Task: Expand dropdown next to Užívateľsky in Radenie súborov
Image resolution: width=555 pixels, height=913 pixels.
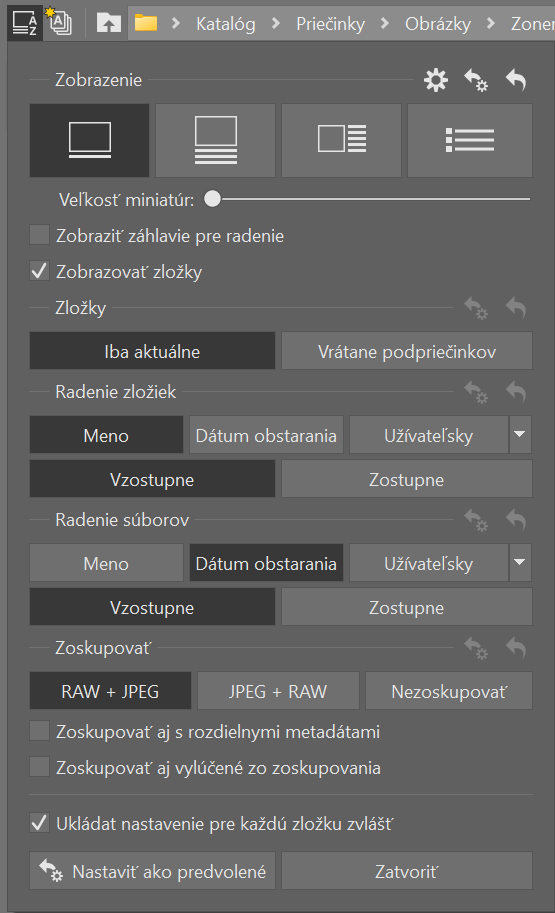Action: 520,562
